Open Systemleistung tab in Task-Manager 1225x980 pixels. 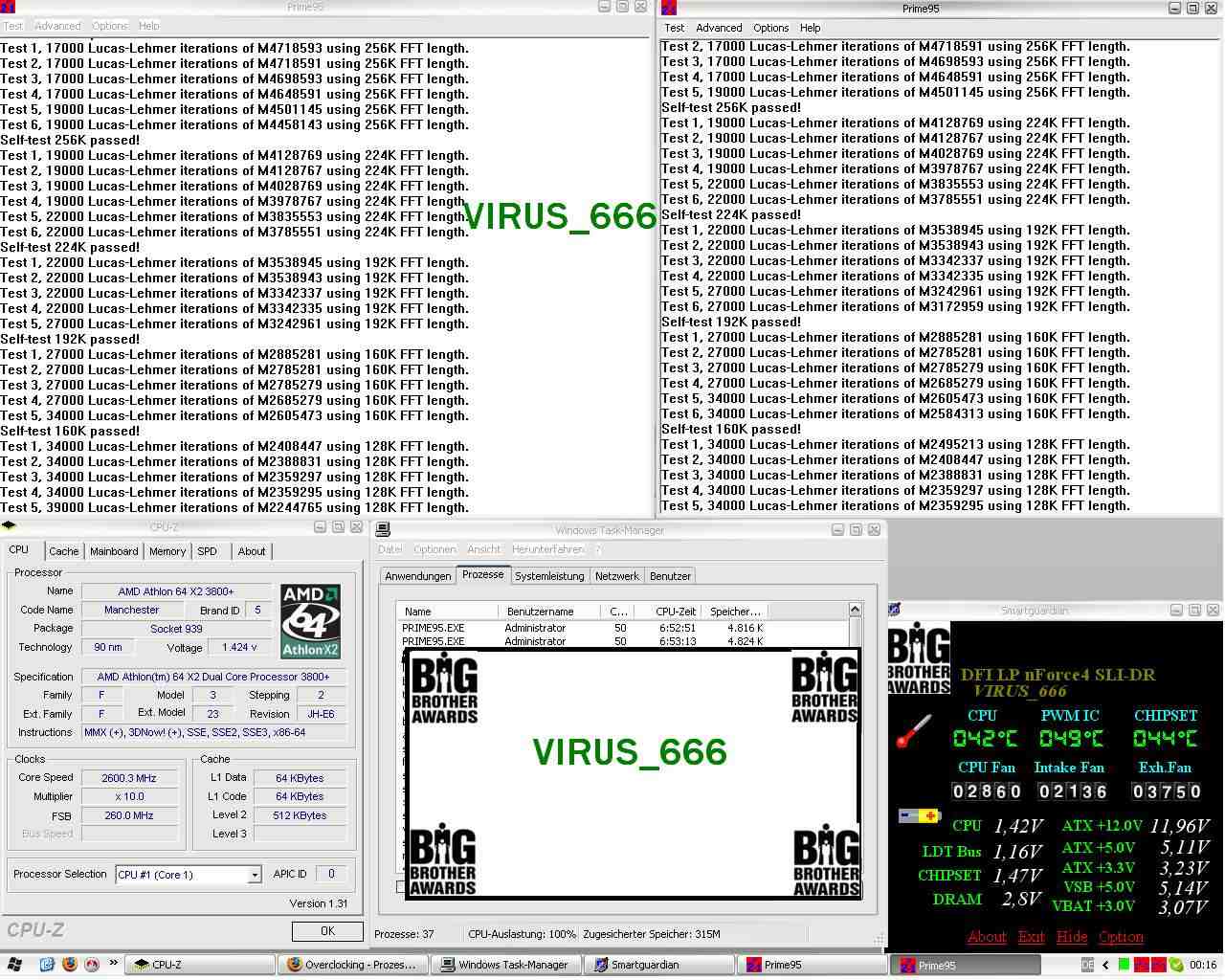[549, 576]
